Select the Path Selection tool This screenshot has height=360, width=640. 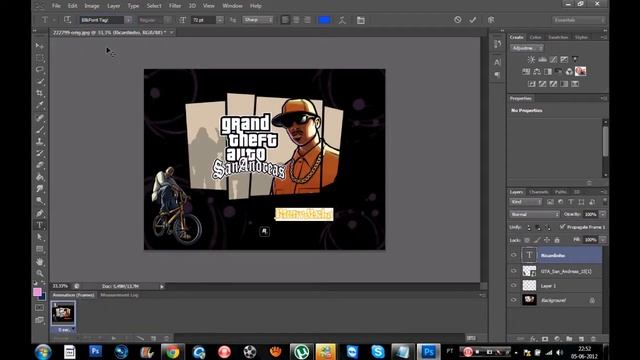[x=39, y=237]
